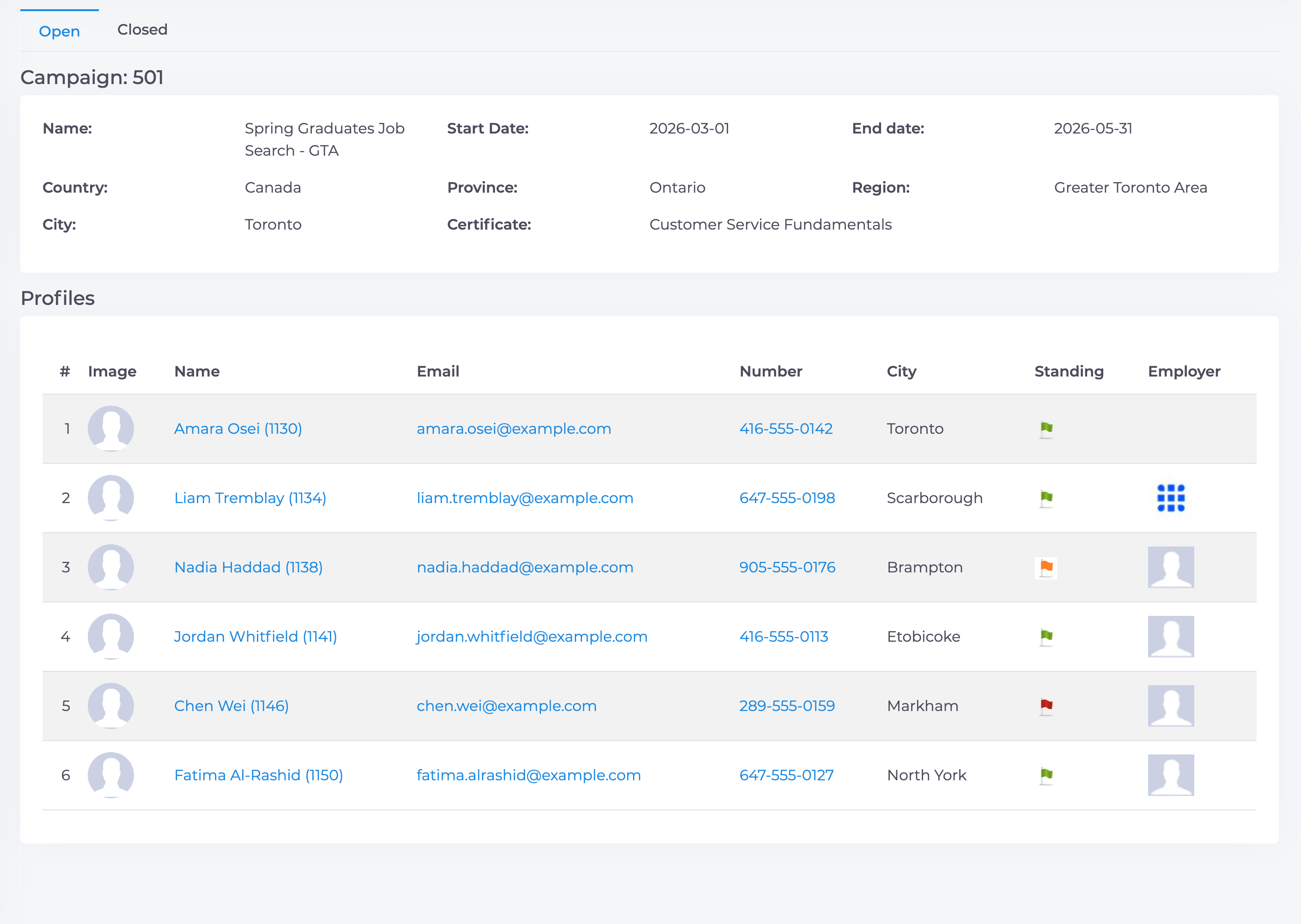Viewport: 1301px width, 924px height.
Task: Click Liam Tremblay's green standing flag
Action: coord(1046,498)
